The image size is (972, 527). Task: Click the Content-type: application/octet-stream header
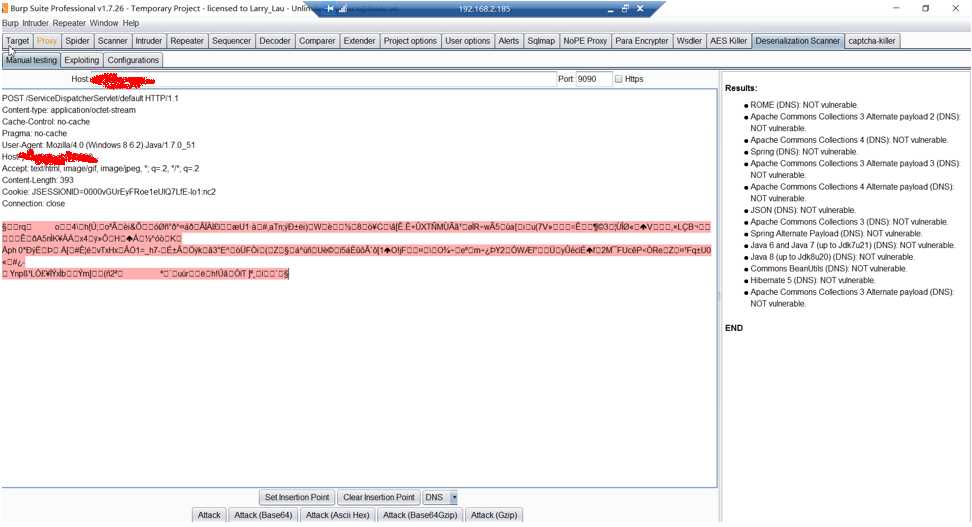point(69,110)
